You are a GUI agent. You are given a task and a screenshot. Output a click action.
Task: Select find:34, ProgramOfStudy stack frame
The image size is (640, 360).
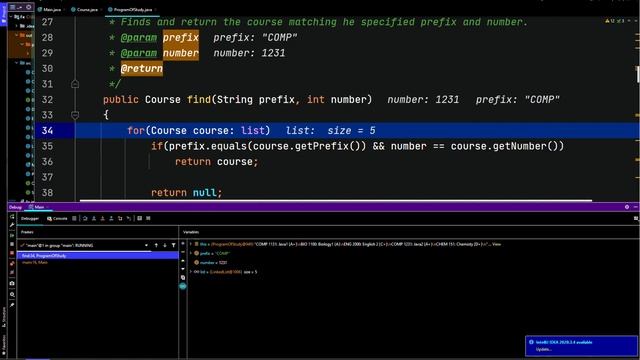click(x=97, y=256)
